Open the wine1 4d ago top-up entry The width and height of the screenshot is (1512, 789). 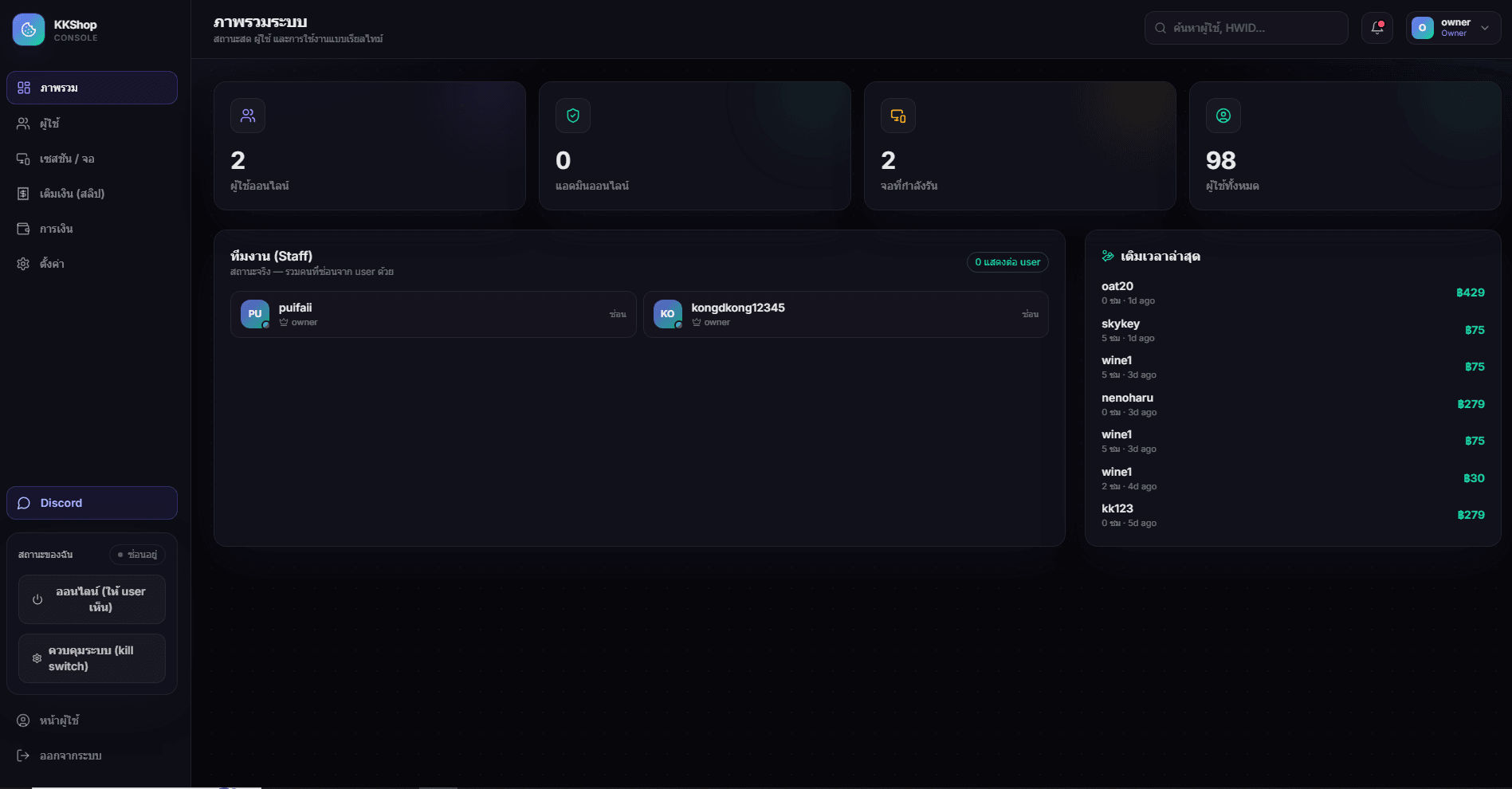[1293, 478]
